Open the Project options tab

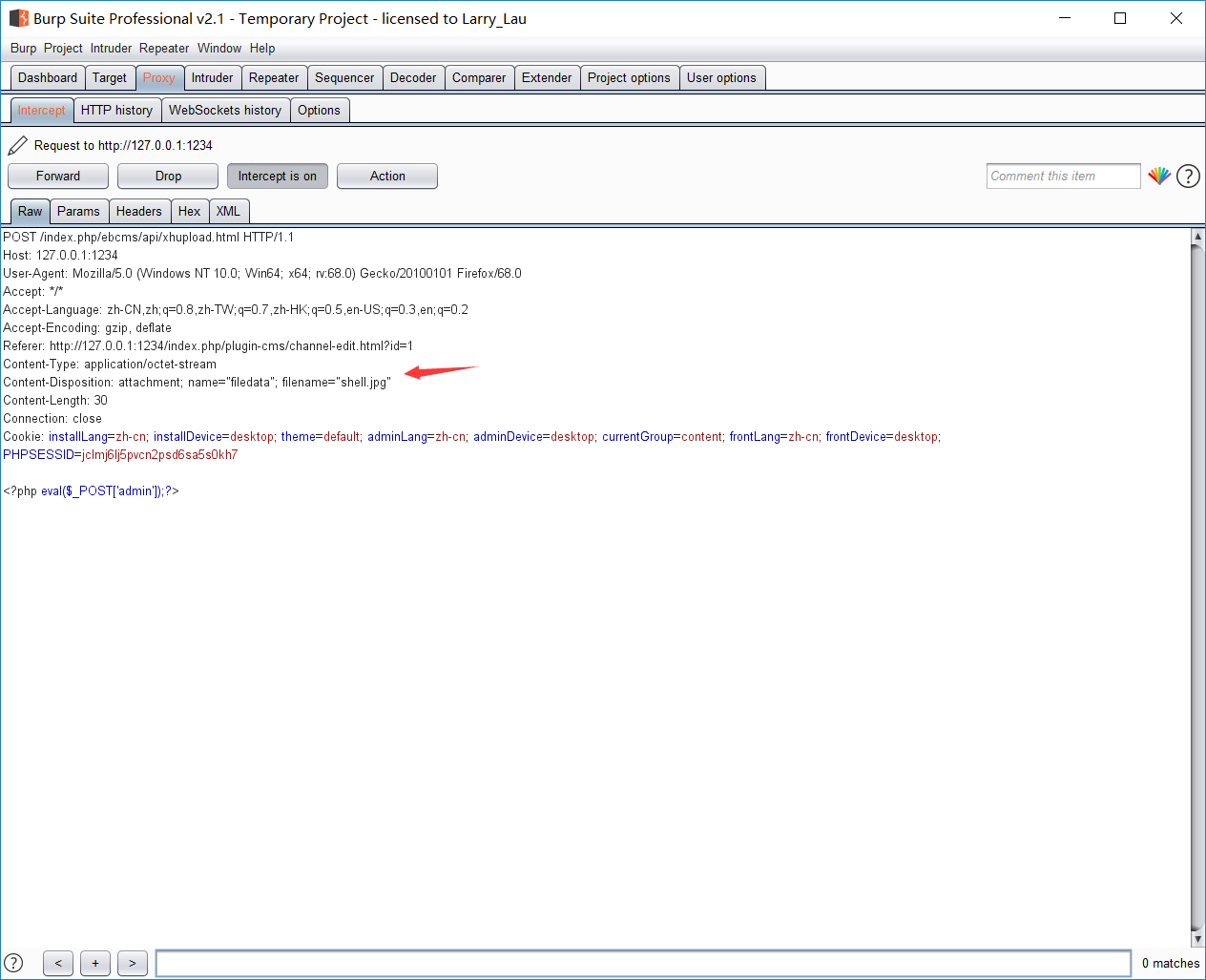(x=629, y=77)
